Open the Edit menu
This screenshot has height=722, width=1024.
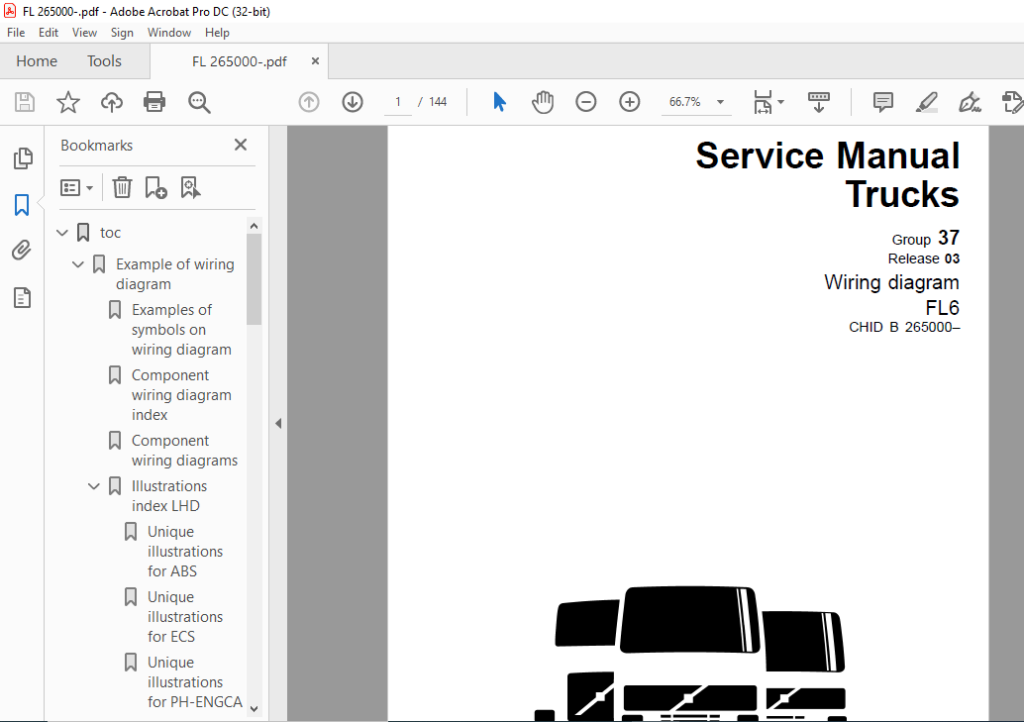pyautogui.click(x=48, y=33)
